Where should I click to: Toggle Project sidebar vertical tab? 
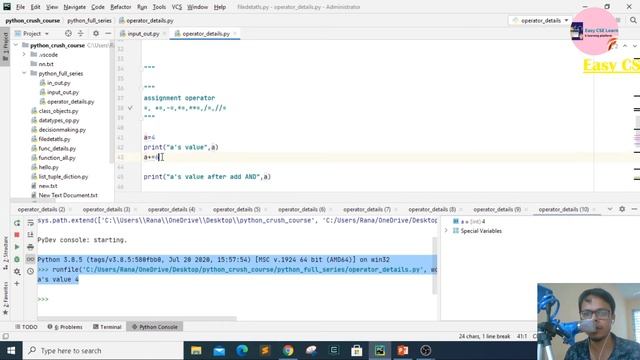(5, 45)
